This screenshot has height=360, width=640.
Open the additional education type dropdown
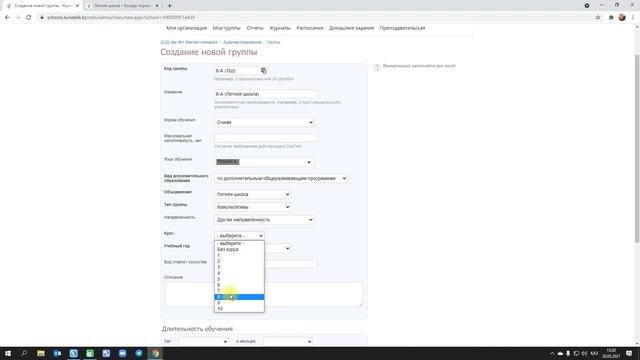[281, 178]
